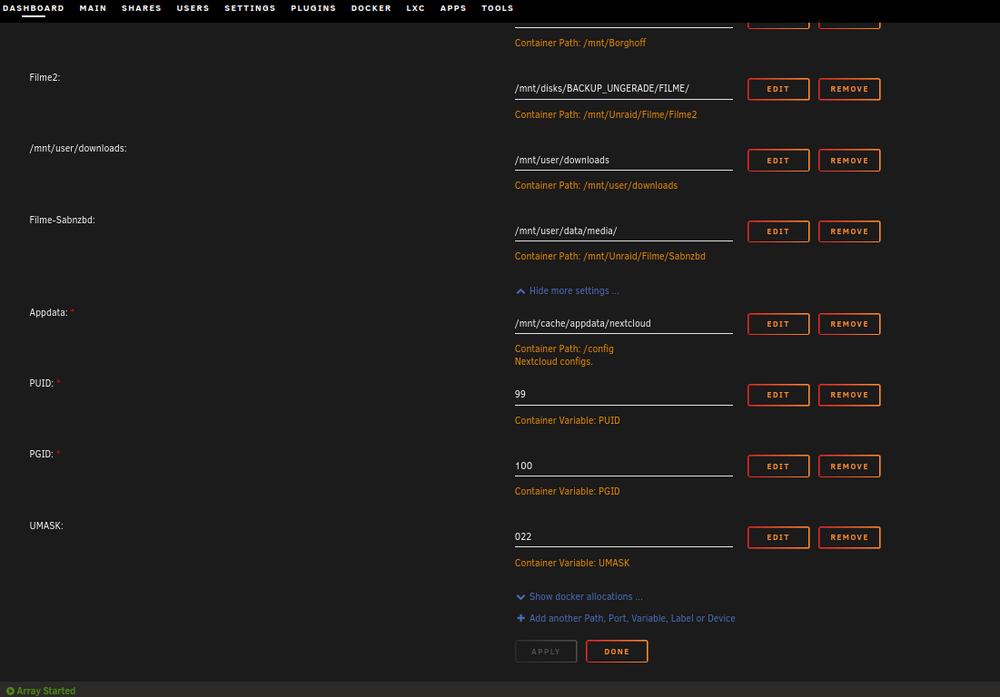
Task: Edit the PUID variable
Action: tap(778, 395)
